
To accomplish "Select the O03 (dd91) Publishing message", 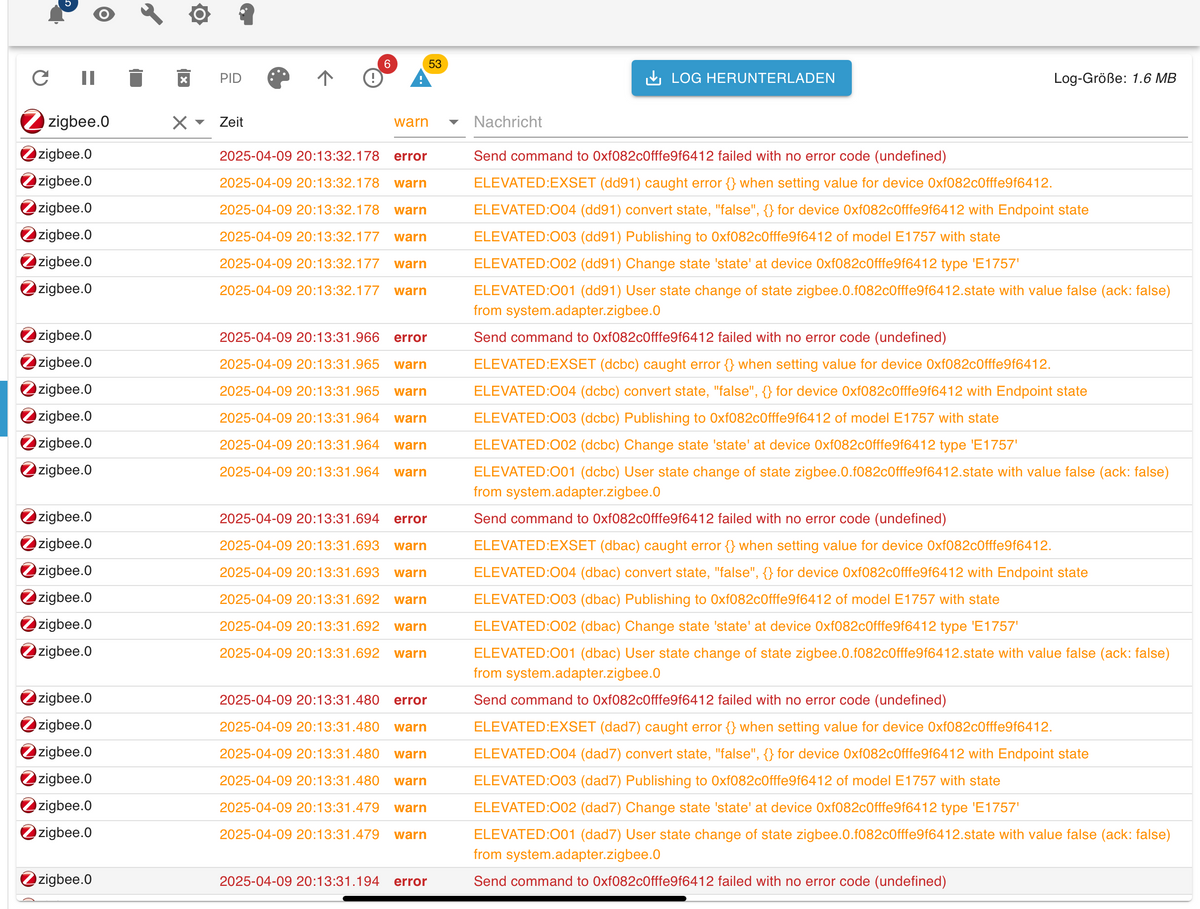I will click(737, 237).
